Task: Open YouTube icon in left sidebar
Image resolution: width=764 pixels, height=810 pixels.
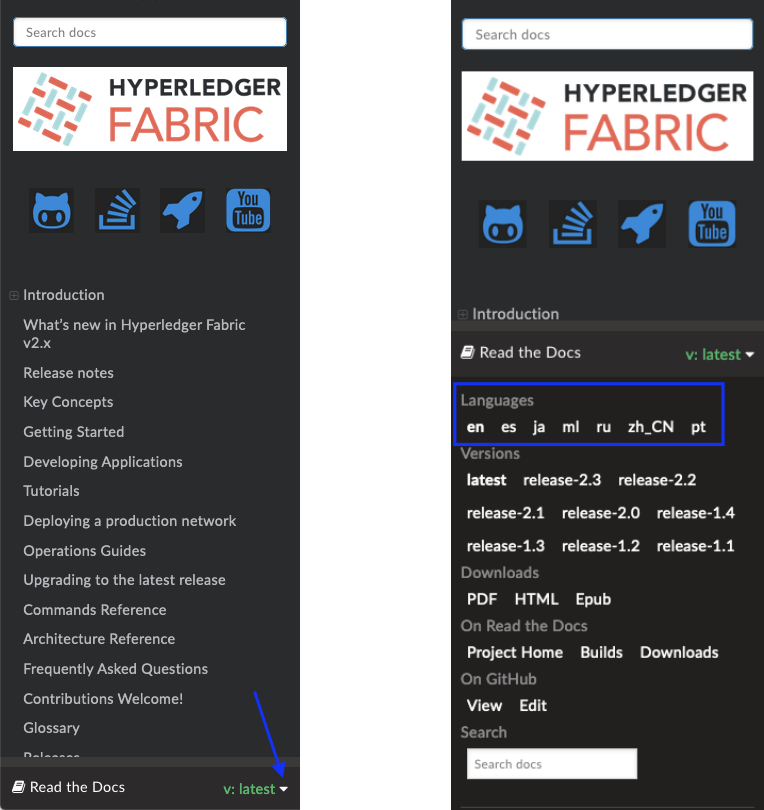Action: tap(248, 210)
